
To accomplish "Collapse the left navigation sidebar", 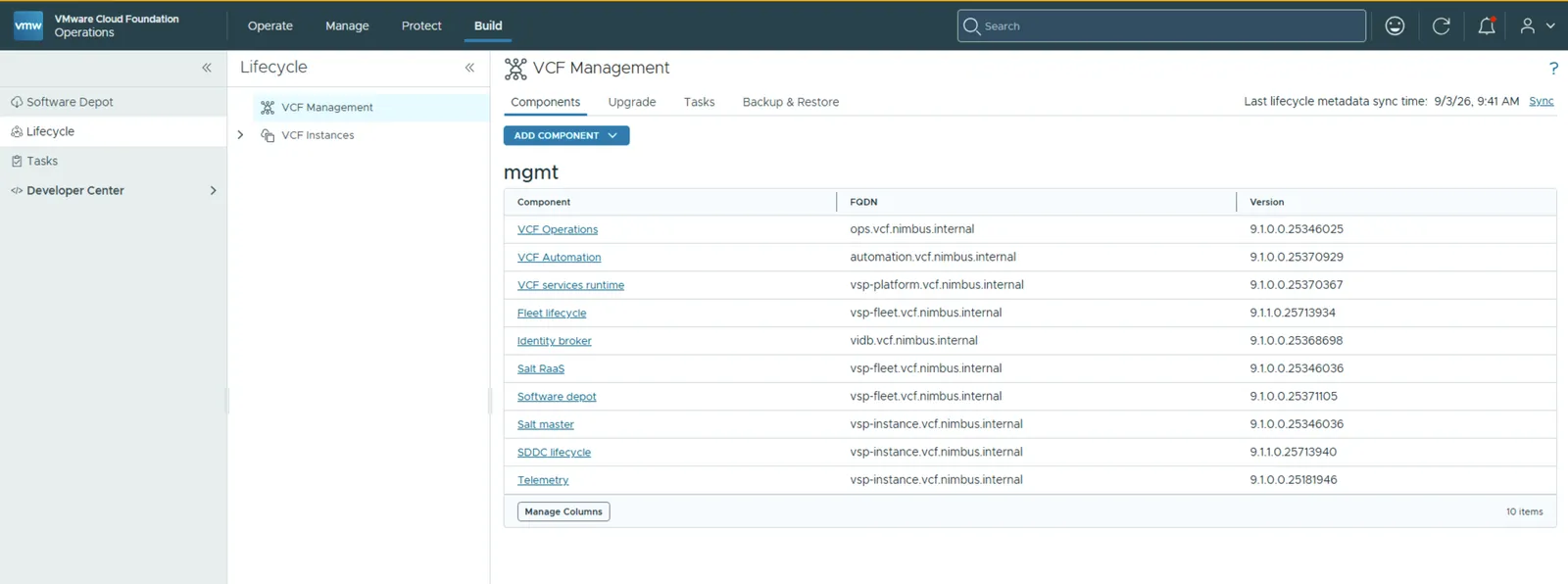I will click(x=207, y=68).
